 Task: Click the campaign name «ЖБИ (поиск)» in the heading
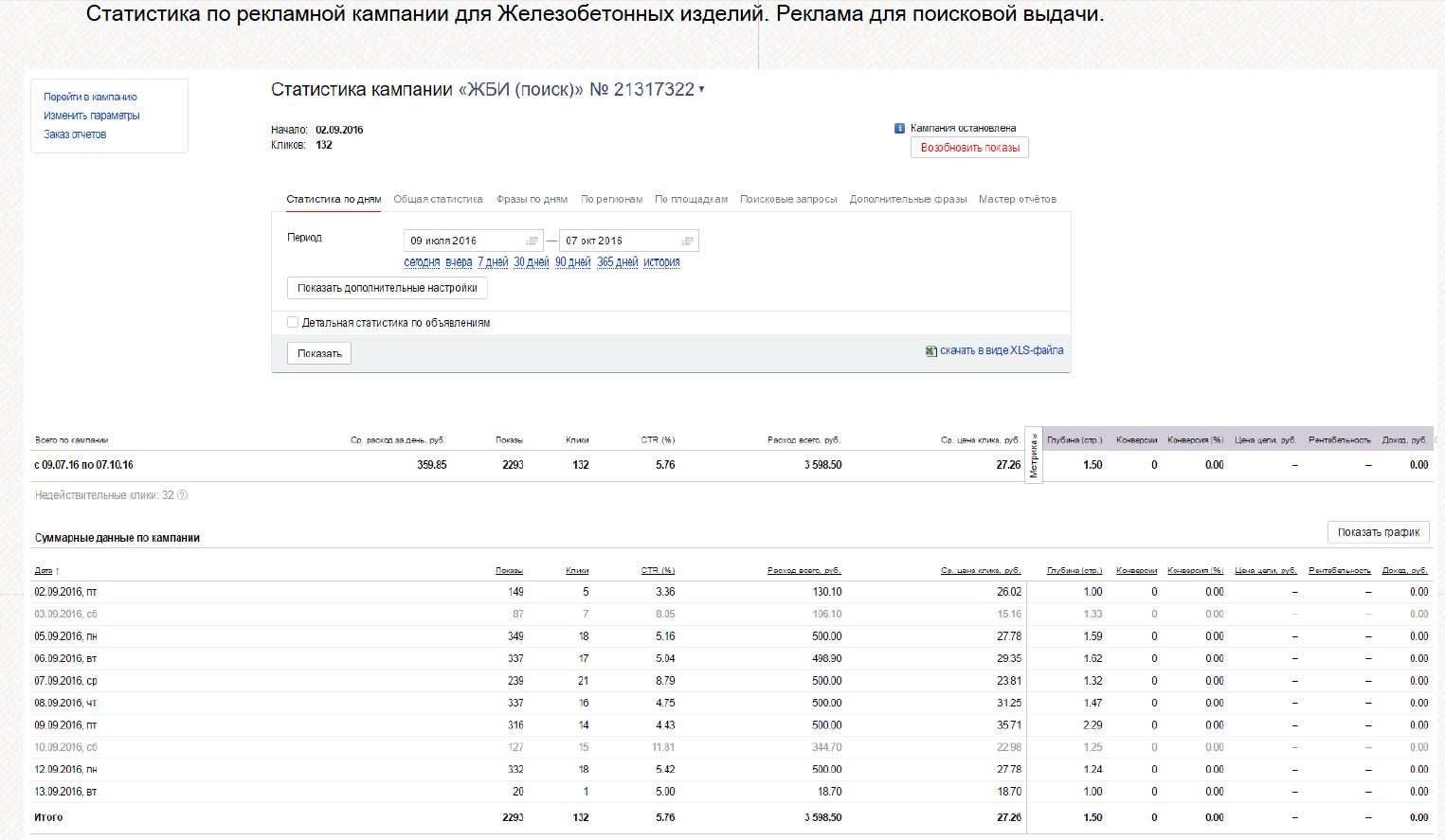pyautogui.click(x=520, y=90)
